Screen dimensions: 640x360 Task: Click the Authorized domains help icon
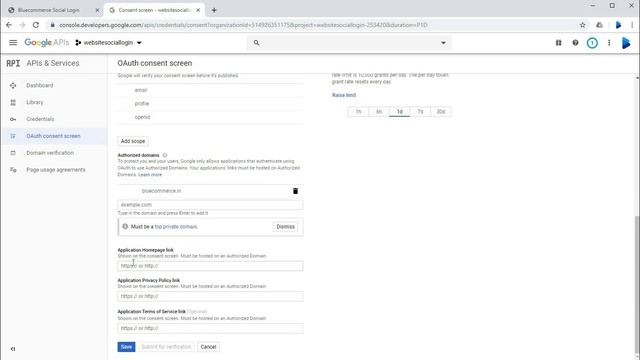(165, 155)
